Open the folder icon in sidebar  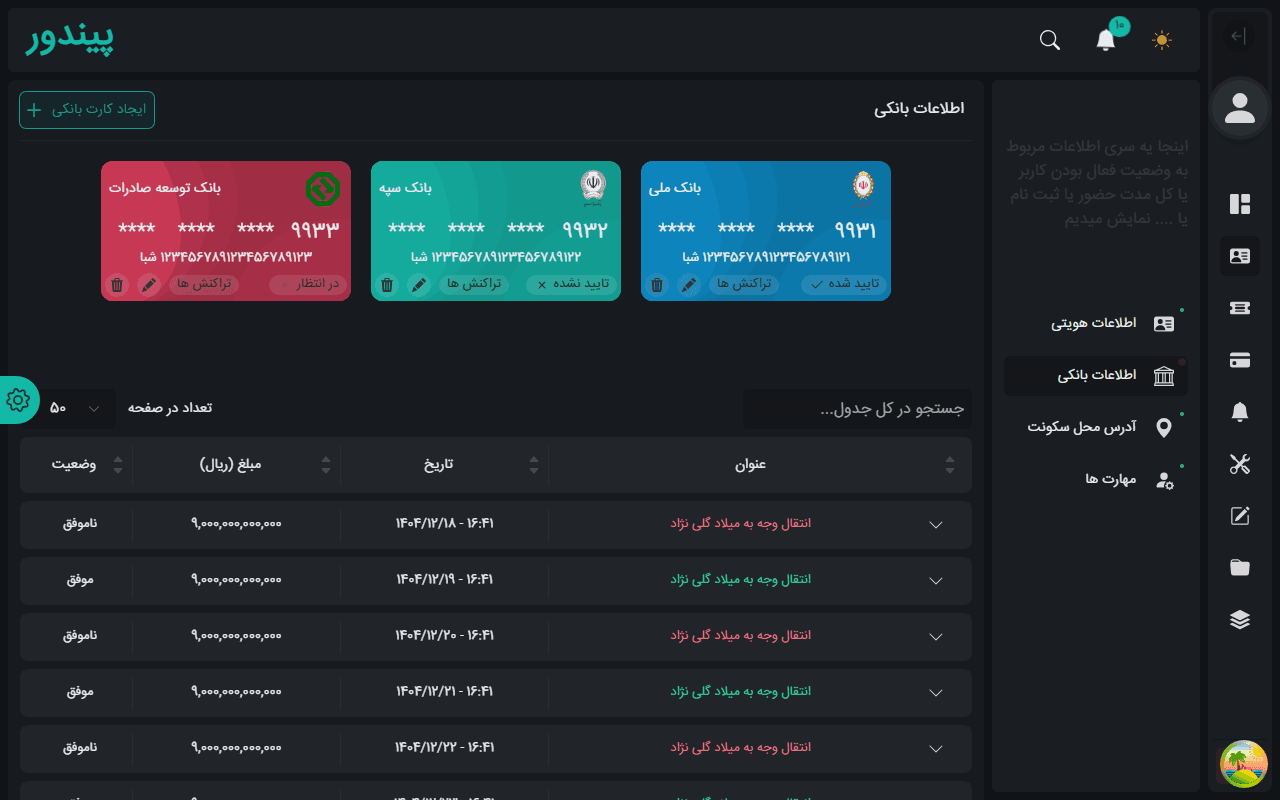pyautogui.click(x=1240, y=568)
